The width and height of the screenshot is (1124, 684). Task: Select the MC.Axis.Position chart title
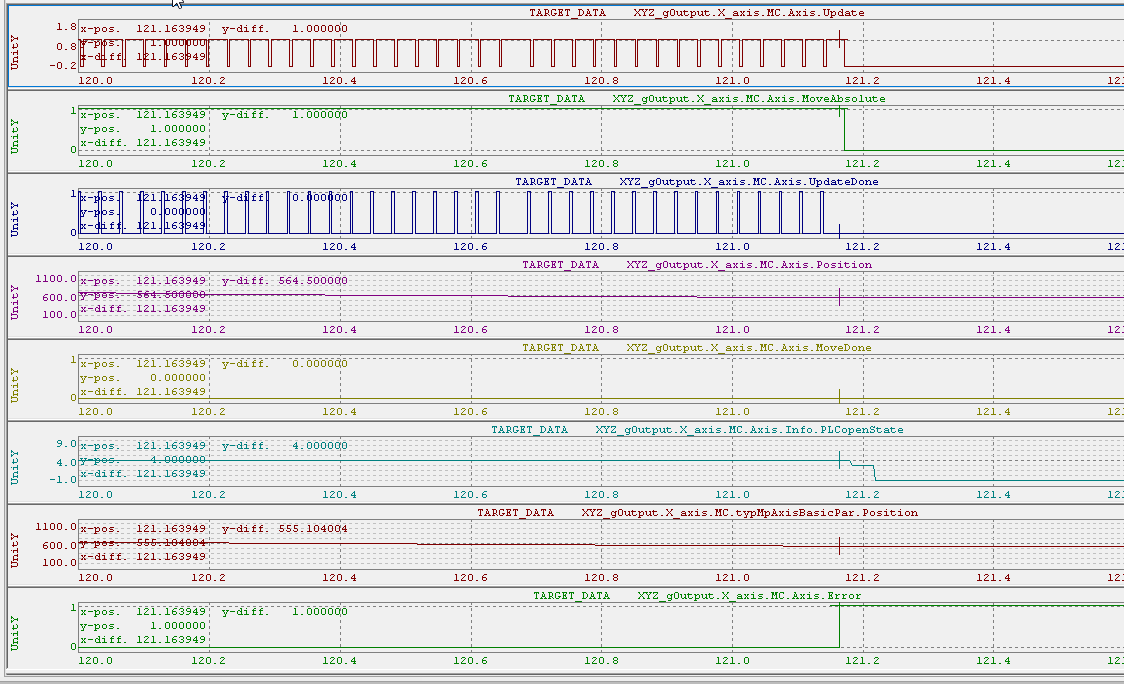[697, 265]
